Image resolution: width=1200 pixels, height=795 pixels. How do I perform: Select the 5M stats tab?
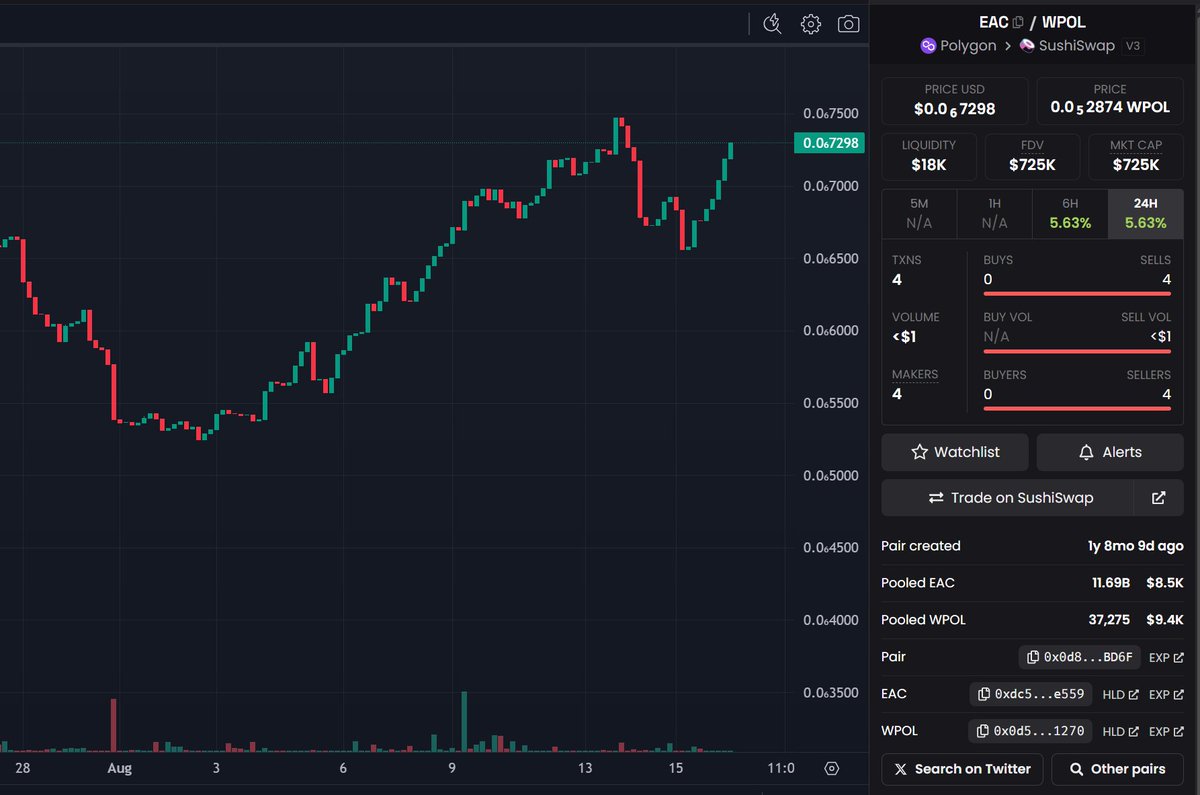[x=919, y=213]
